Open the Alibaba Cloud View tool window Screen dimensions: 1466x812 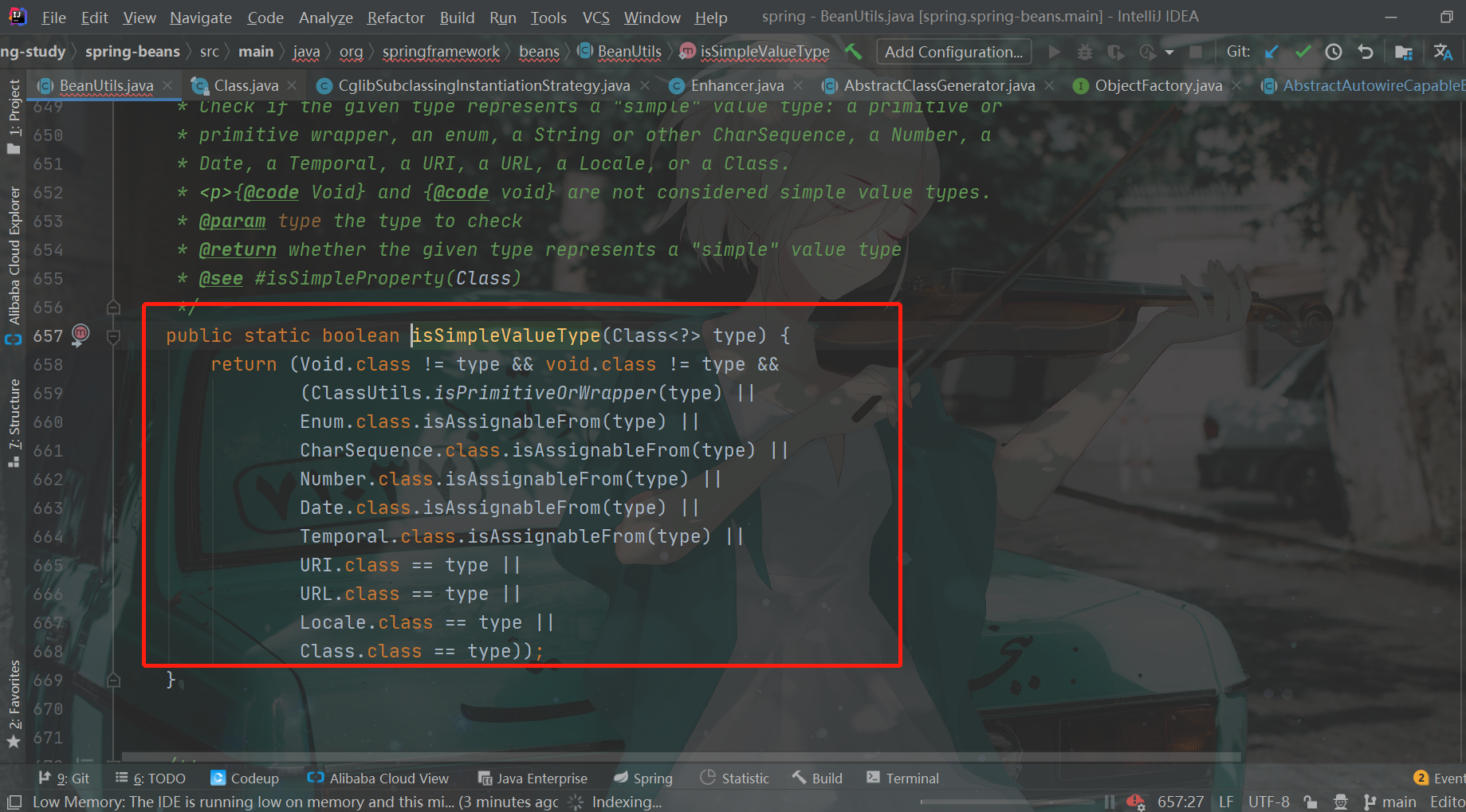coord(378,778)
